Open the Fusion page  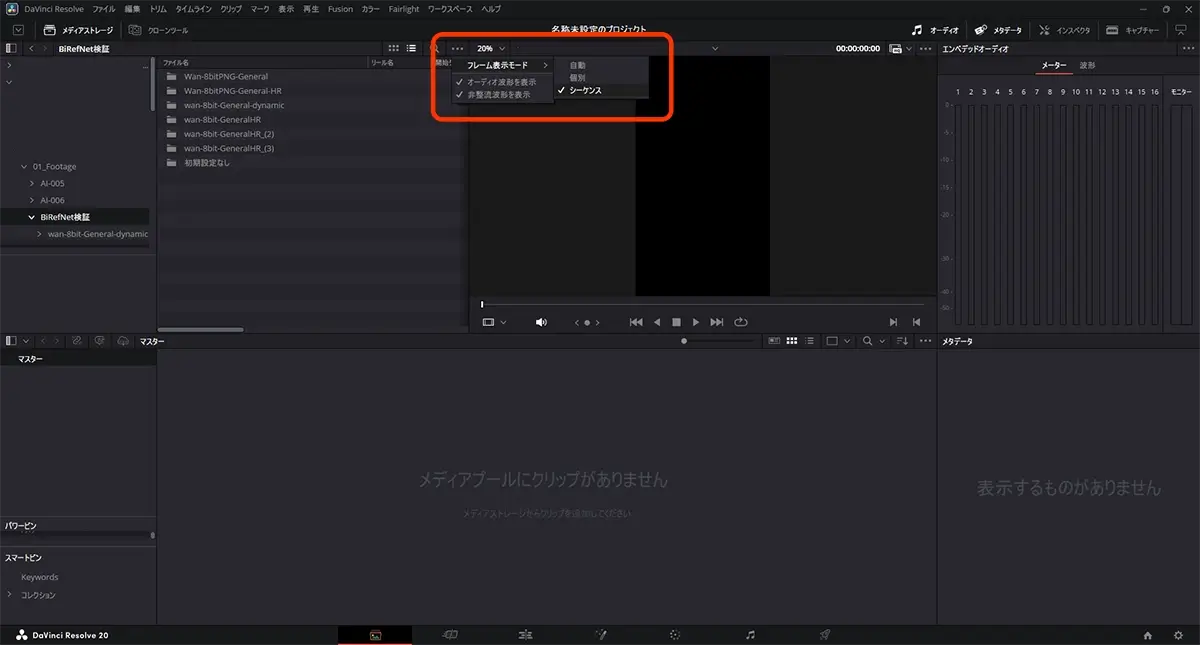pos(600,633)
